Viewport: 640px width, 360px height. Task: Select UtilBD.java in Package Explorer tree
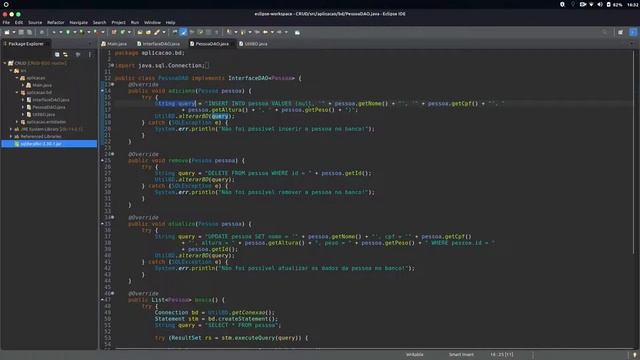(x=43, y=115)
